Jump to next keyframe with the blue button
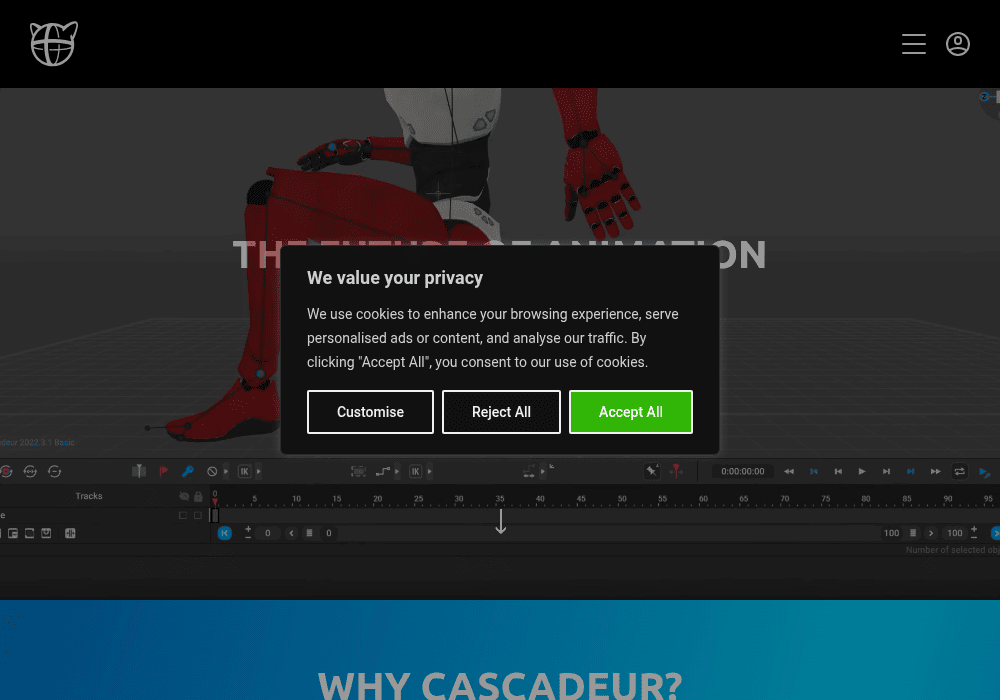Viewport: 1000px width, 700px height. [x=911, y=472]
